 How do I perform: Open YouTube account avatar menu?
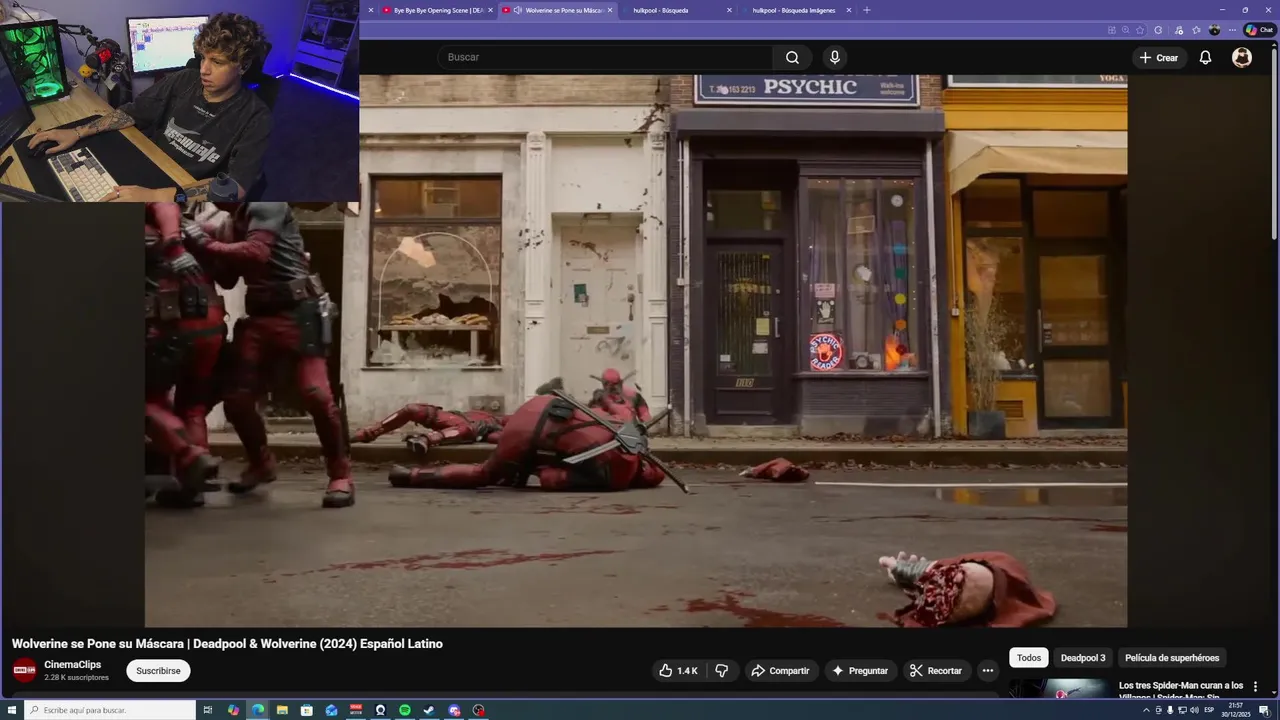(x=1242, y=57)
